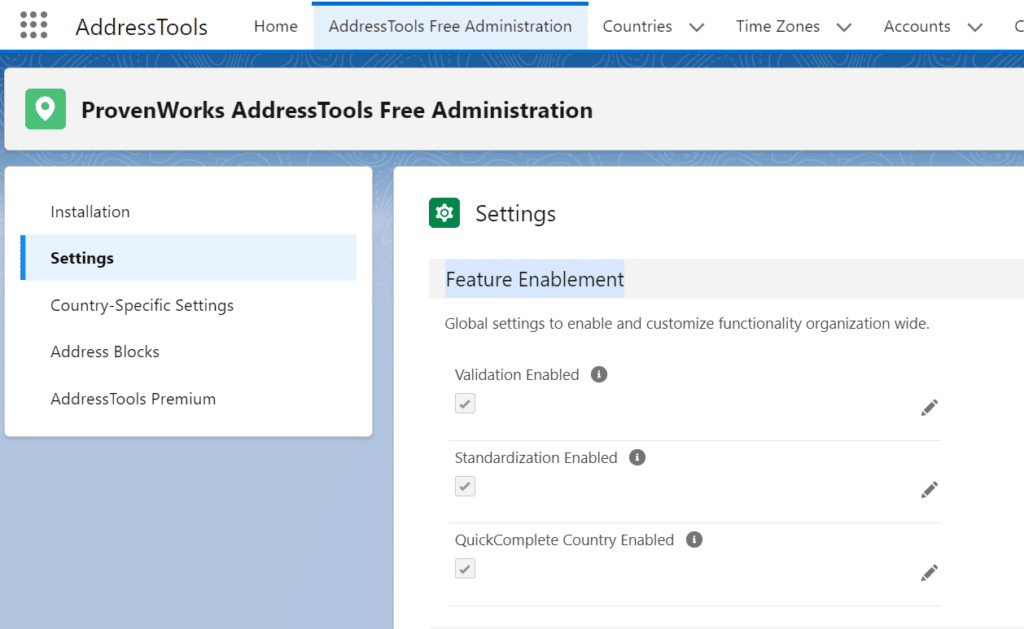Go to the Home tab
The width and height of the screenshot is (1024, 629).
click(x=275, y=26)
